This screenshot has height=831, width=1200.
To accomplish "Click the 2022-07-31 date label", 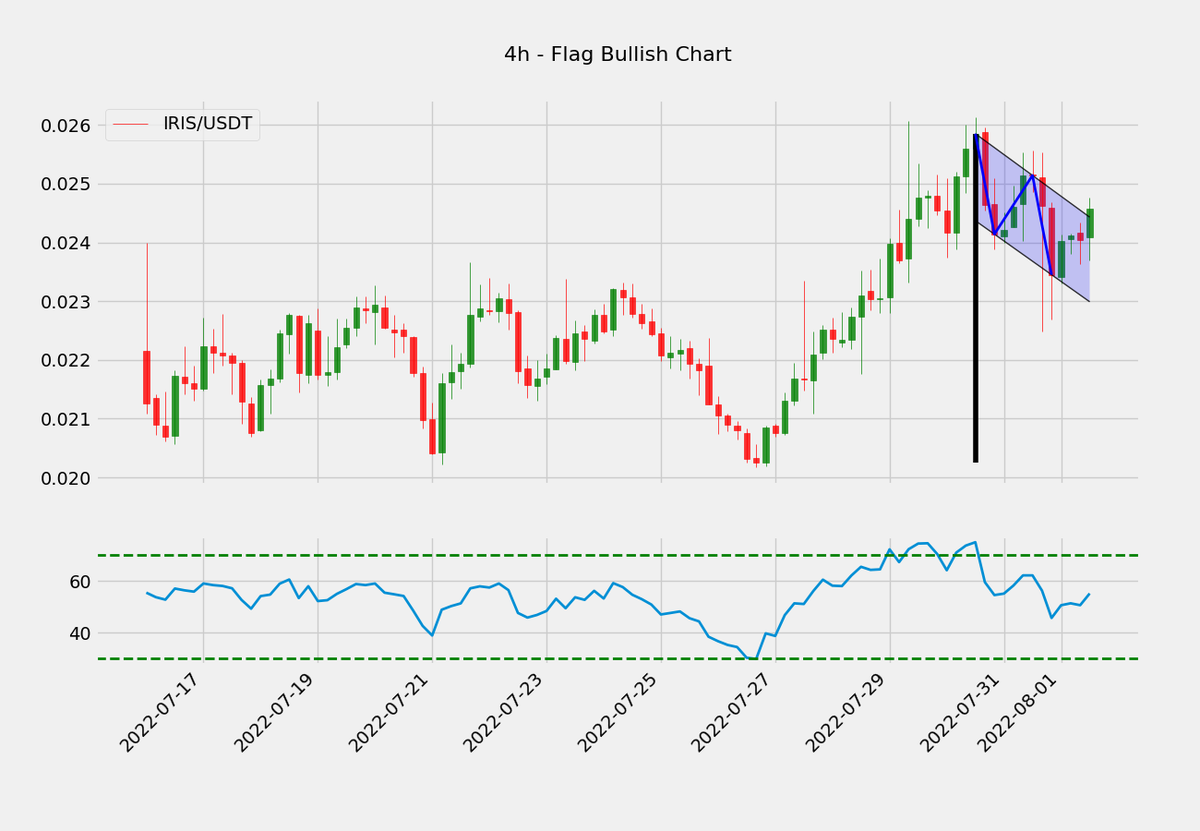I will pos(962,713).
